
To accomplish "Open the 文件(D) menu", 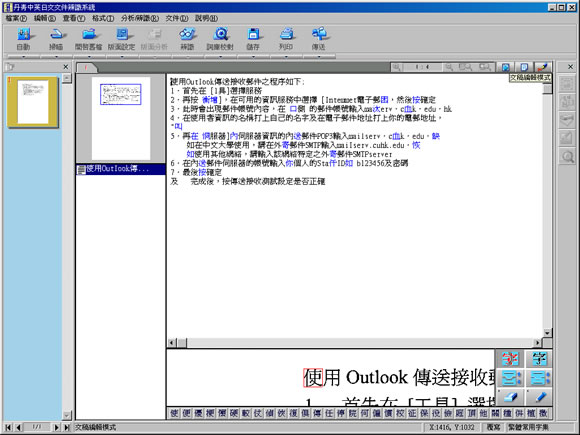I will (176, 18).
